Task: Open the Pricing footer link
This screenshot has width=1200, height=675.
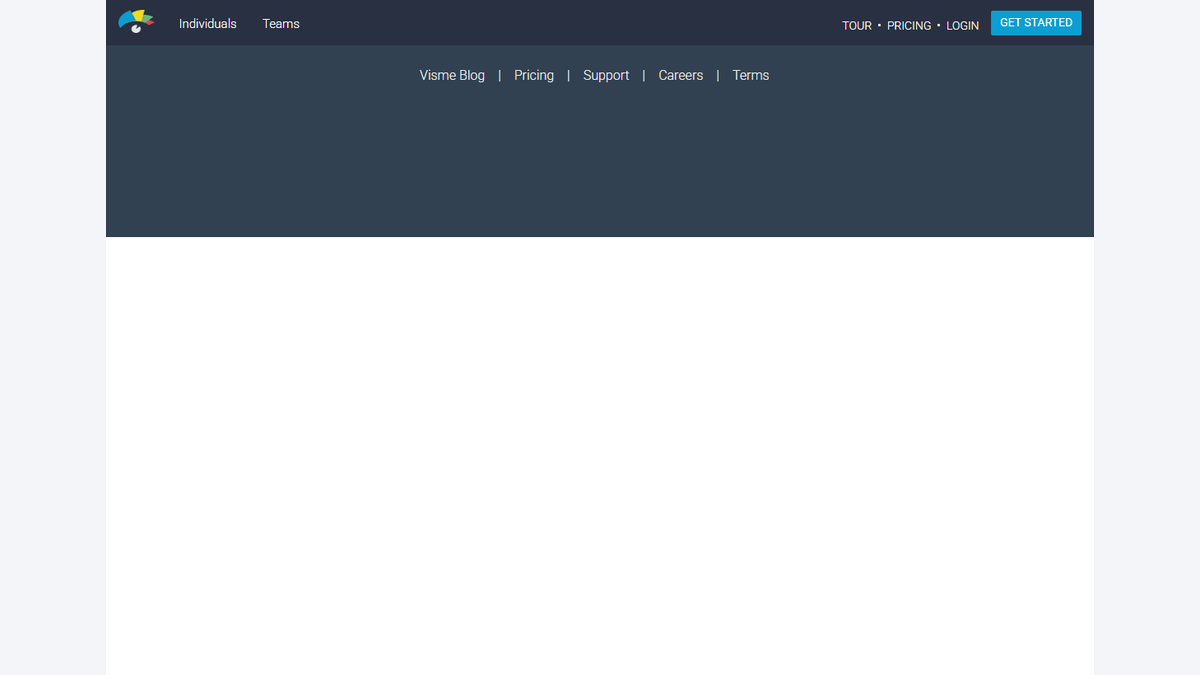Action: click(534, 75)
